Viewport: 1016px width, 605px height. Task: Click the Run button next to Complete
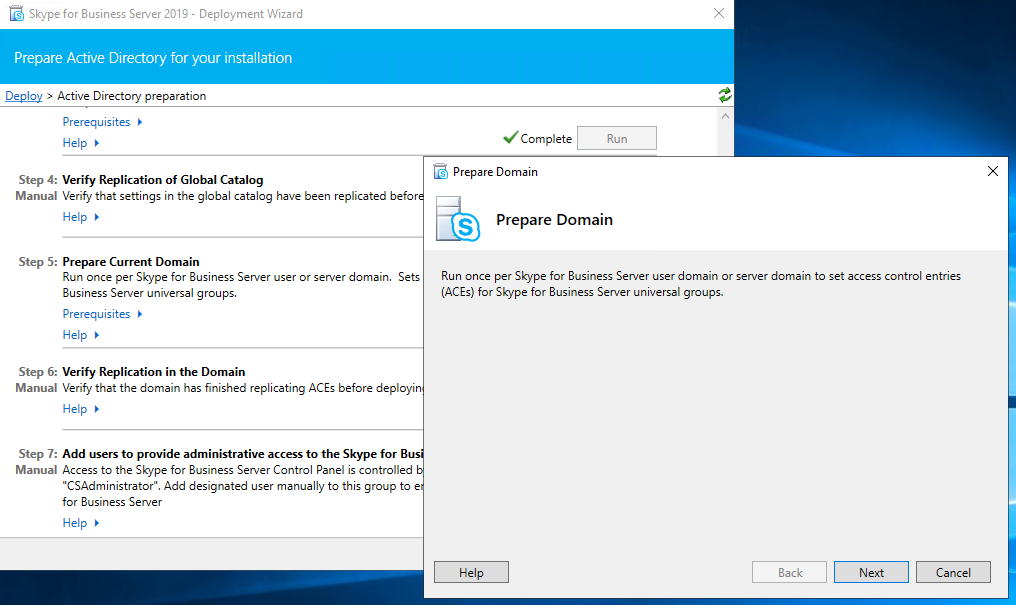(617, 138)
